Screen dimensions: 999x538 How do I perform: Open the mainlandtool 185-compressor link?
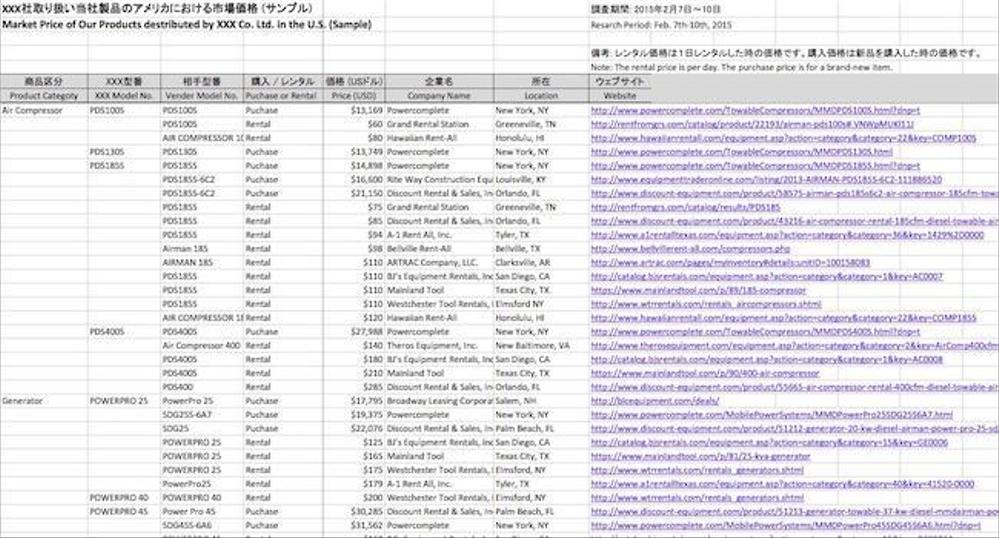coord(698,290)
